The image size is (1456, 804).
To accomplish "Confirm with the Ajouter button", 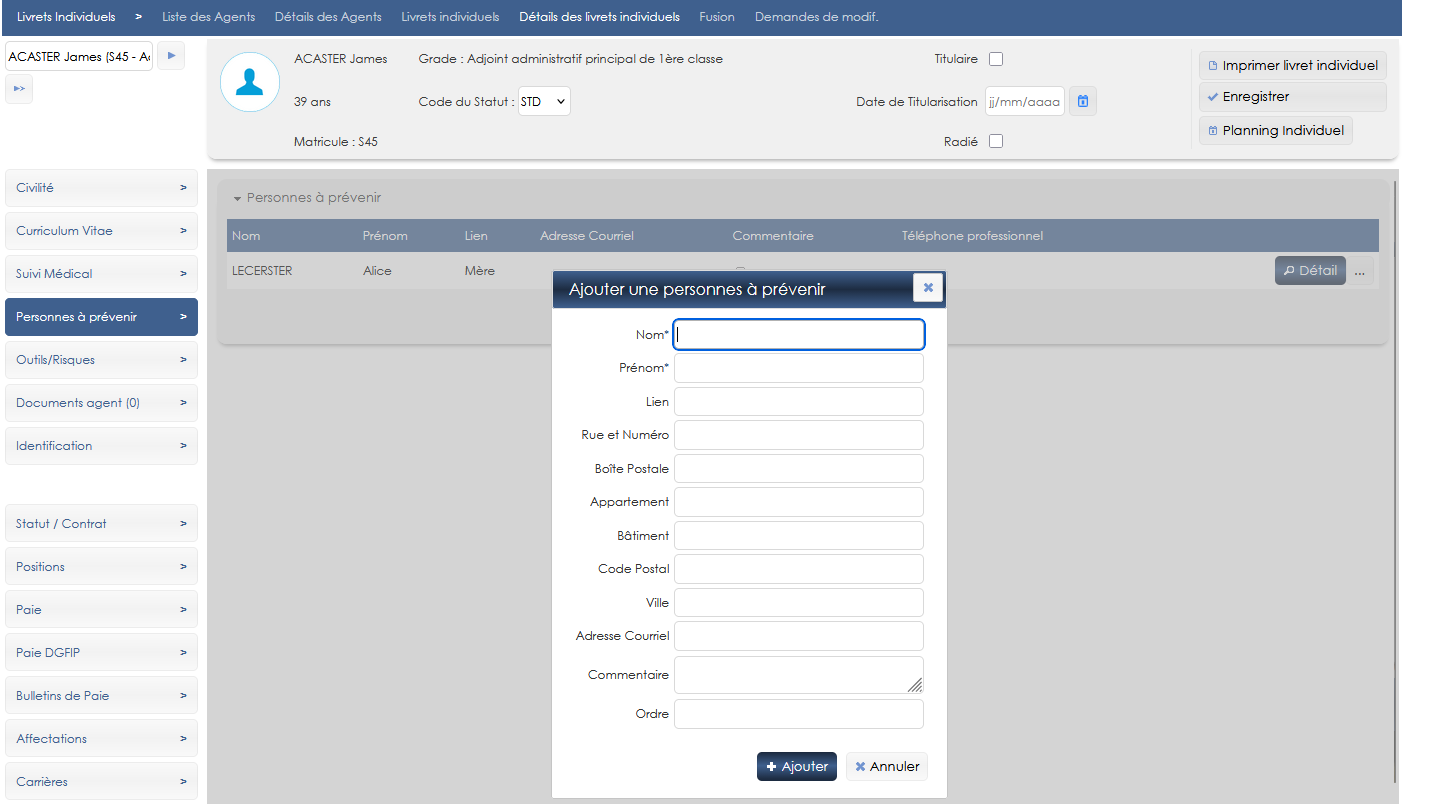I will (796, 766).
